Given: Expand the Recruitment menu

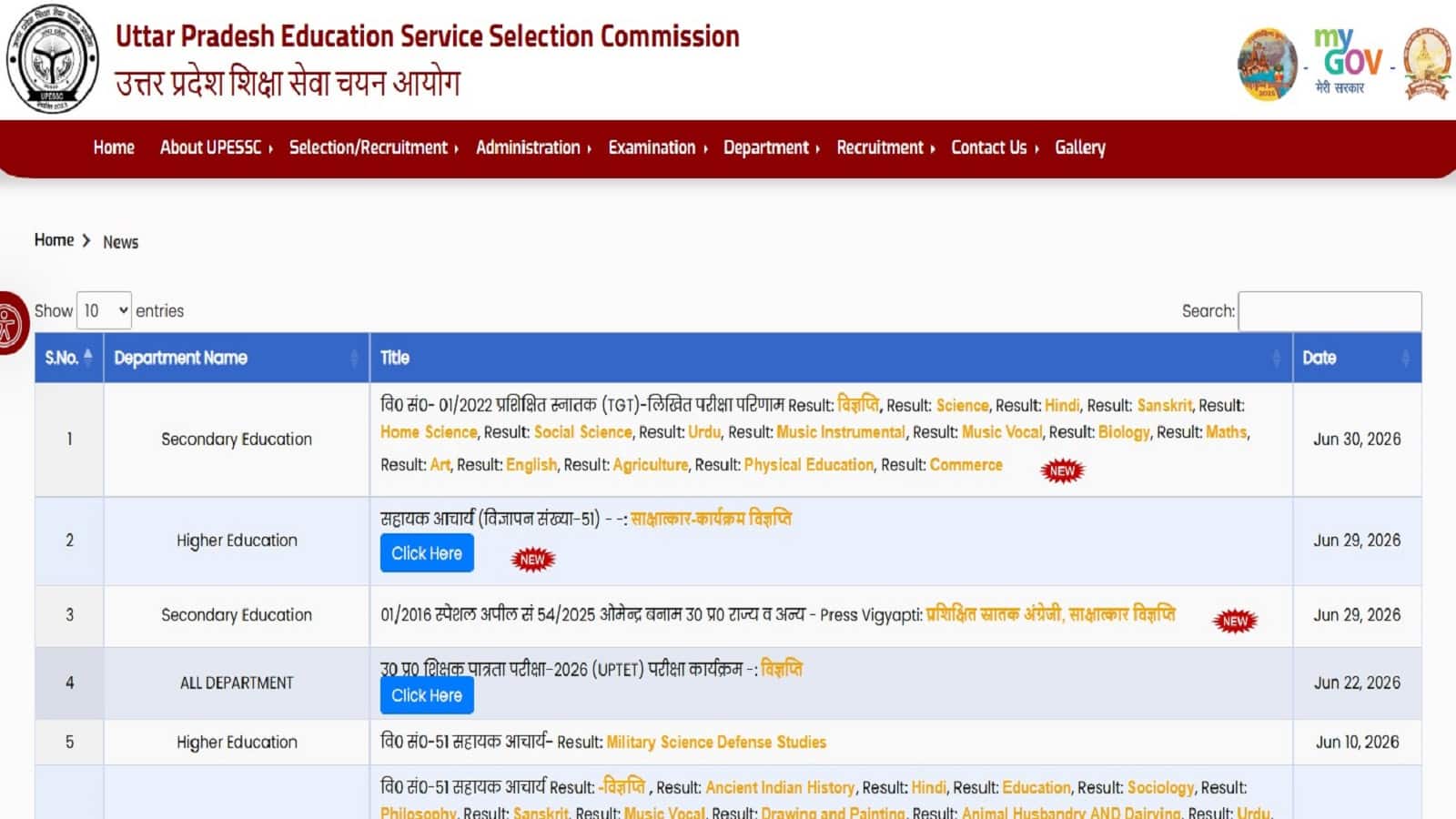Looking at the screenshot, I should [885, 147].
